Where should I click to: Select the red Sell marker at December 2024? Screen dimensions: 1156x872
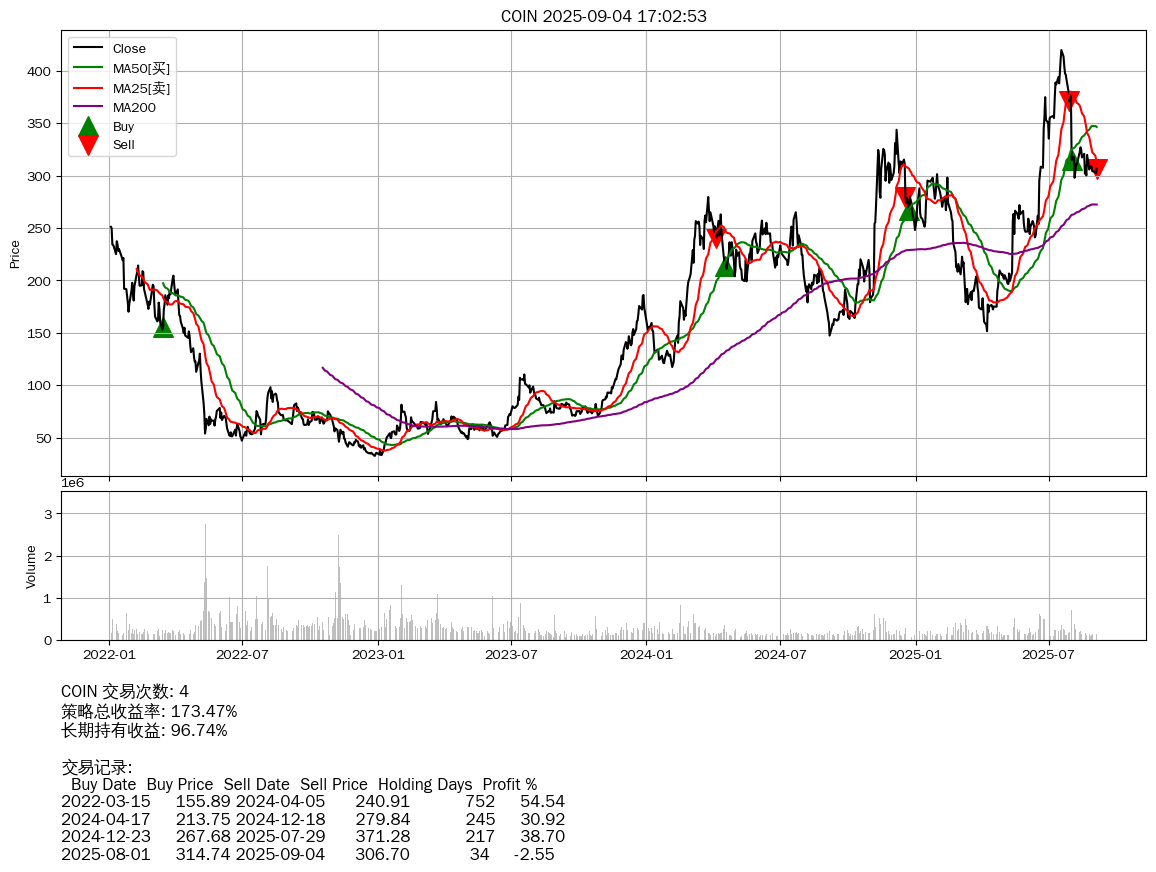click(x=905, y=196)
